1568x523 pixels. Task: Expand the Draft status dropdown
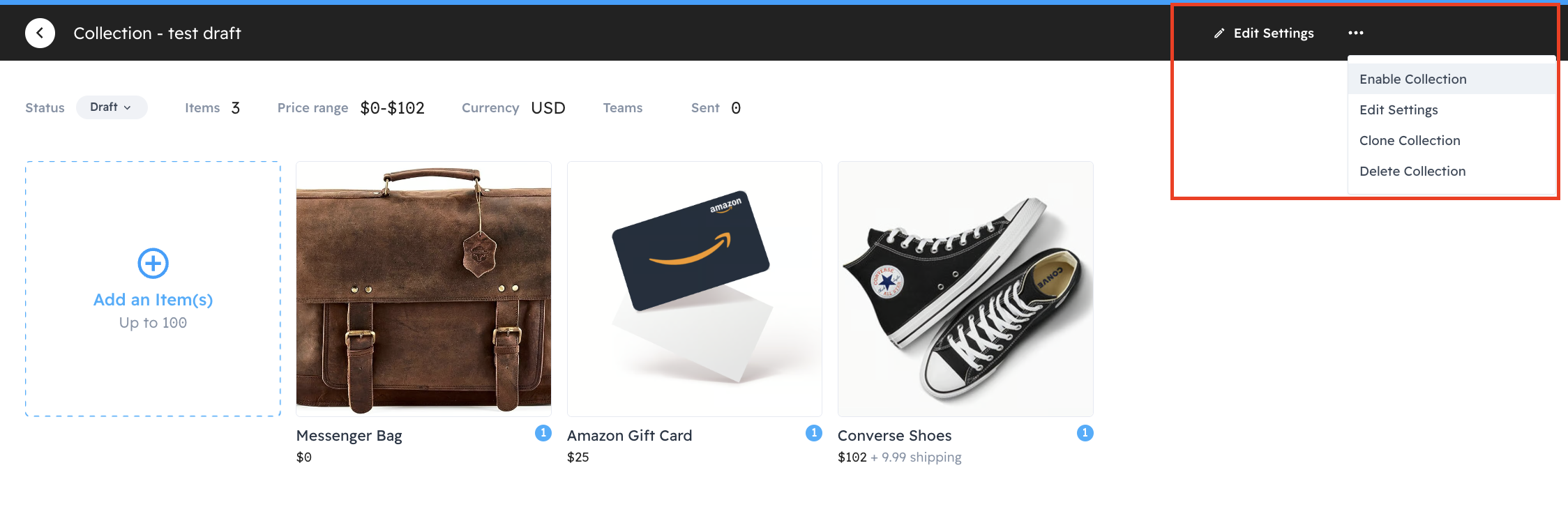(x=112, y=107)
